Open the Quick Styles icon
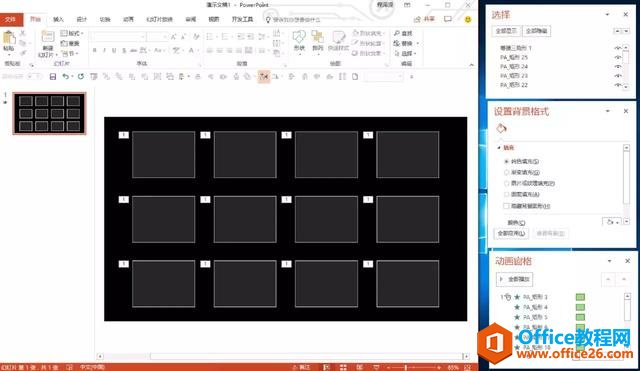Viewport: 640px width, 371px height. point(338,37)
